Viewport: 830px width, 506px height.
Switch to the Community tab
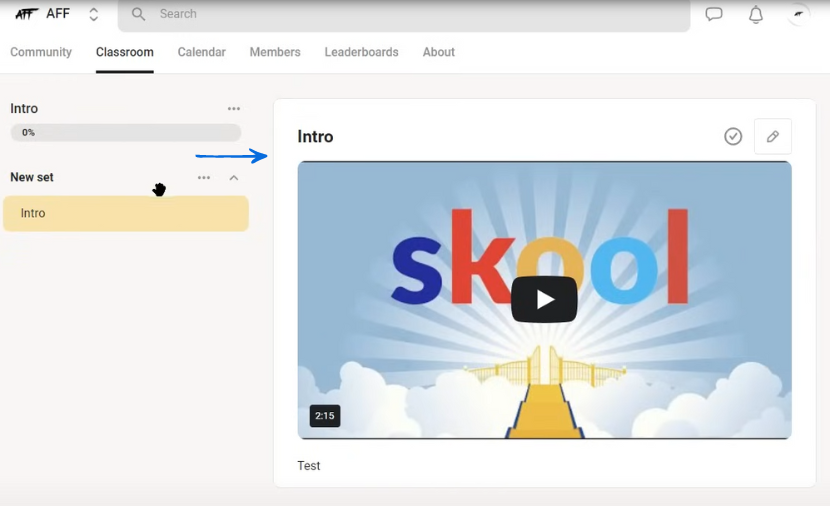coord(41,52)
